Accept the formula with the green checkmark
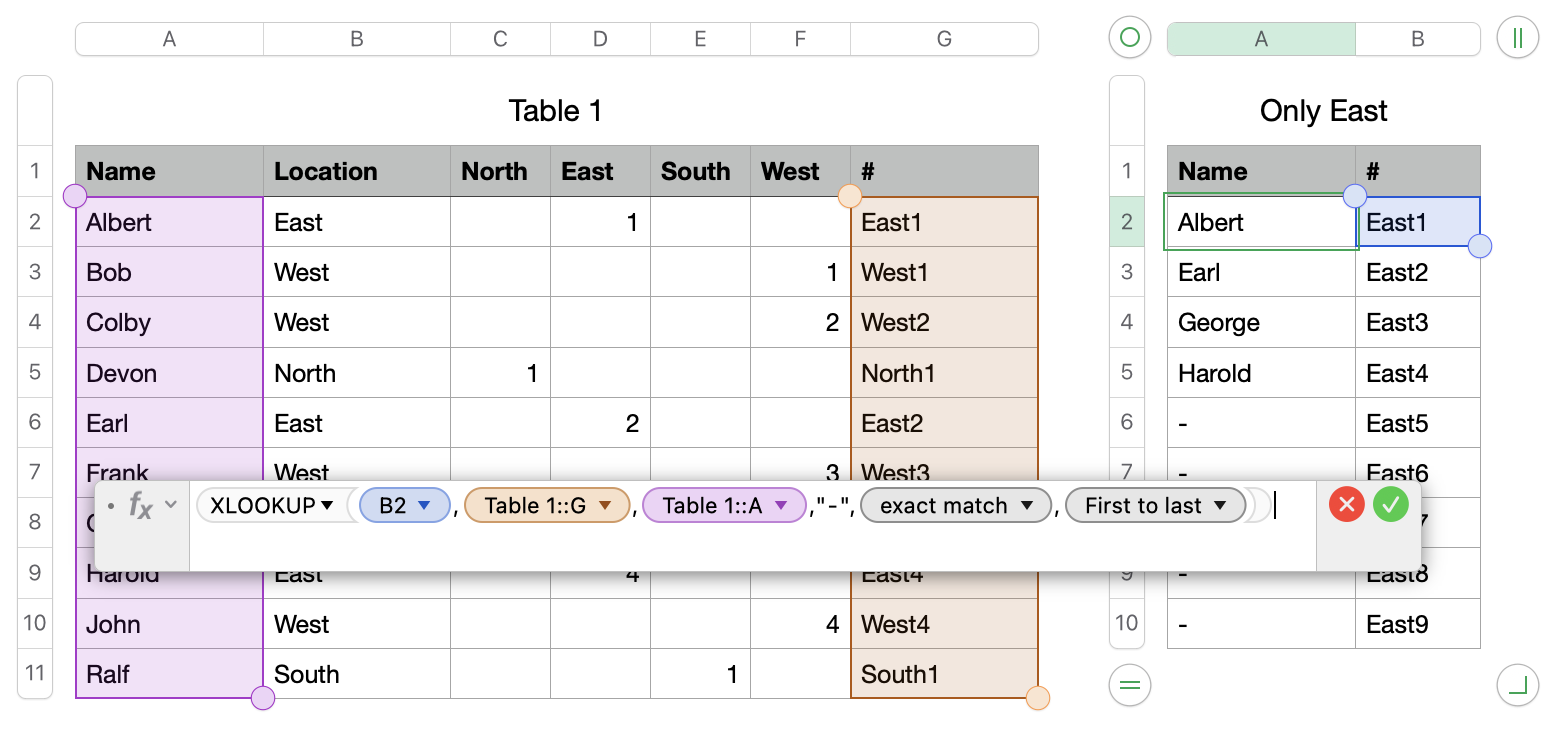 pos(1391,505)
